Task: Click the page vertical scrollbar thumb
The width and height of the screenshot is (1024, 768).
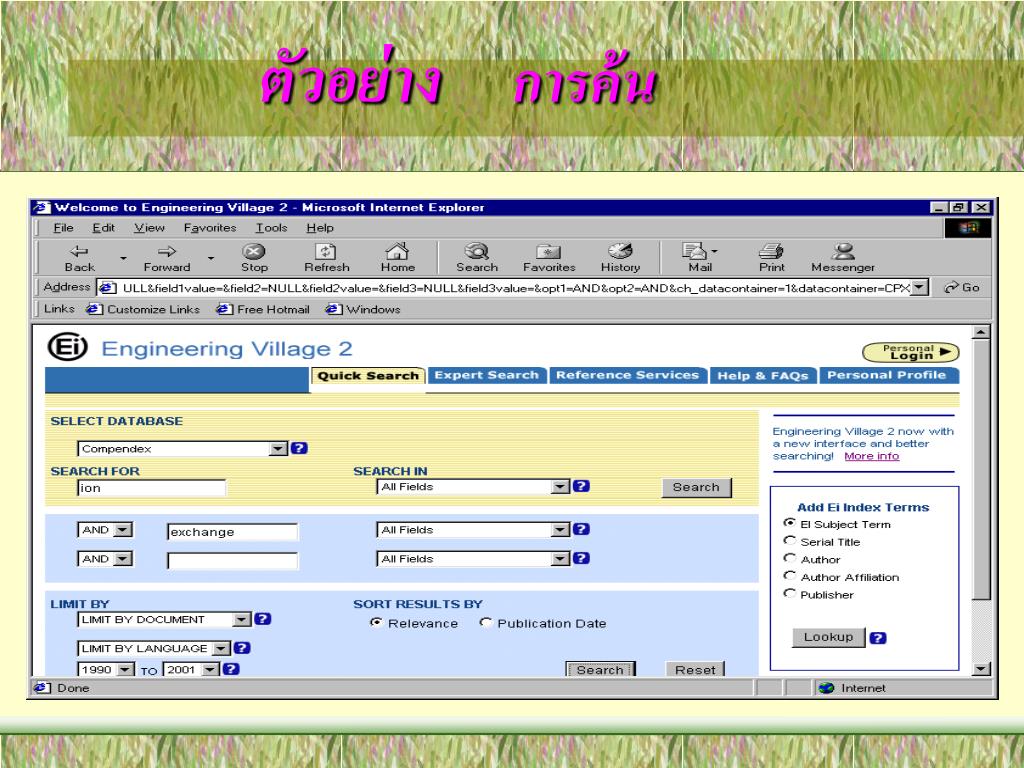Action: tap(981, 469)
